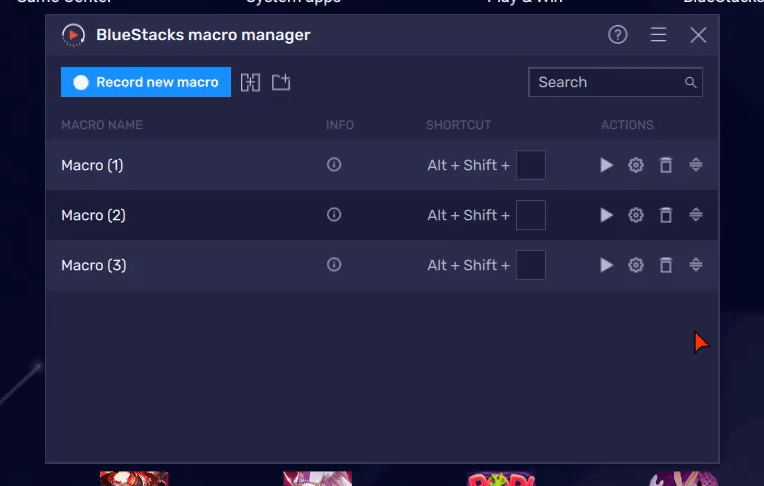The image size is (764, 486).
Task: Delete Macro (1) with trash icon
Action: (x=666, y=165)
